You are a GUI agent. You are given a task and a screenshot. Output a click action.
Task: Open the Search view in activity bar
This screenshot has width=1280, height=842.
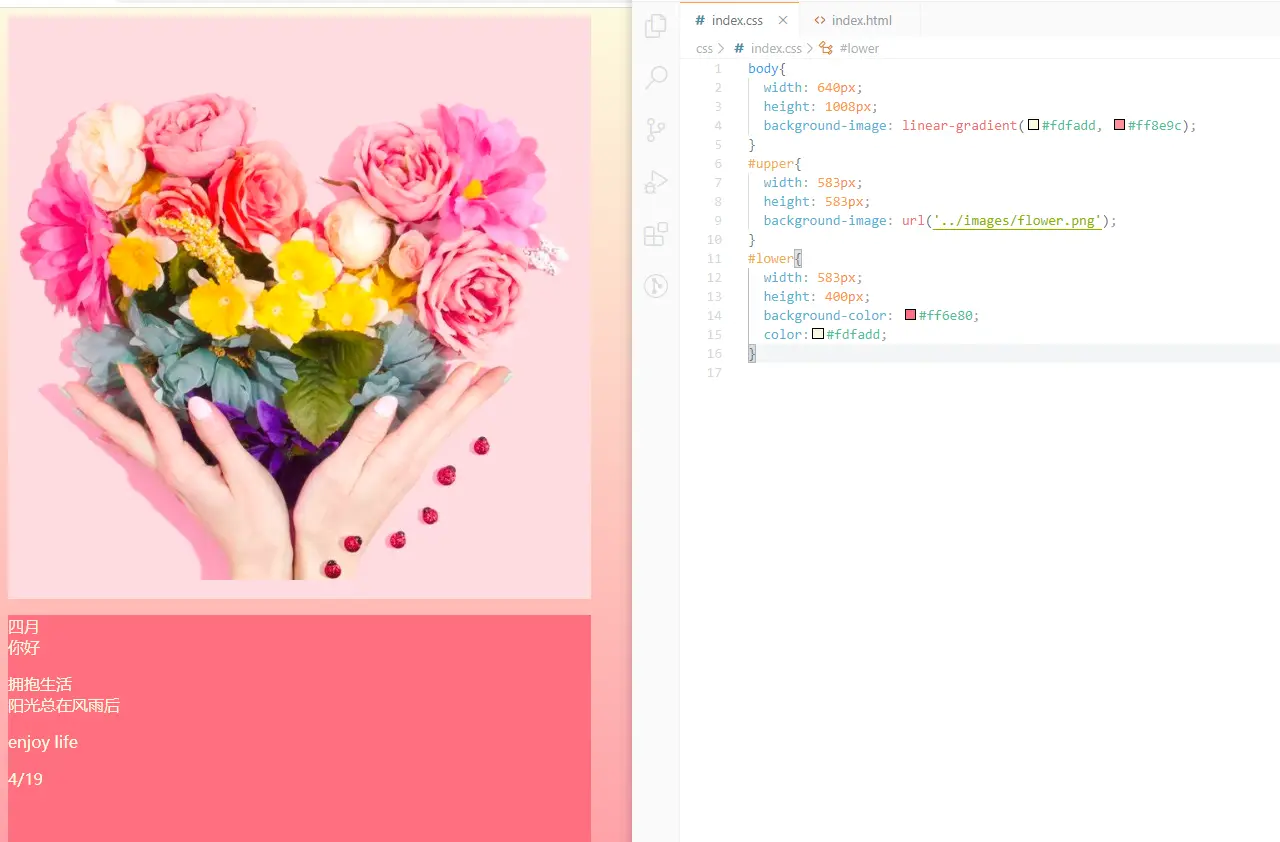[x=656, y=78]
